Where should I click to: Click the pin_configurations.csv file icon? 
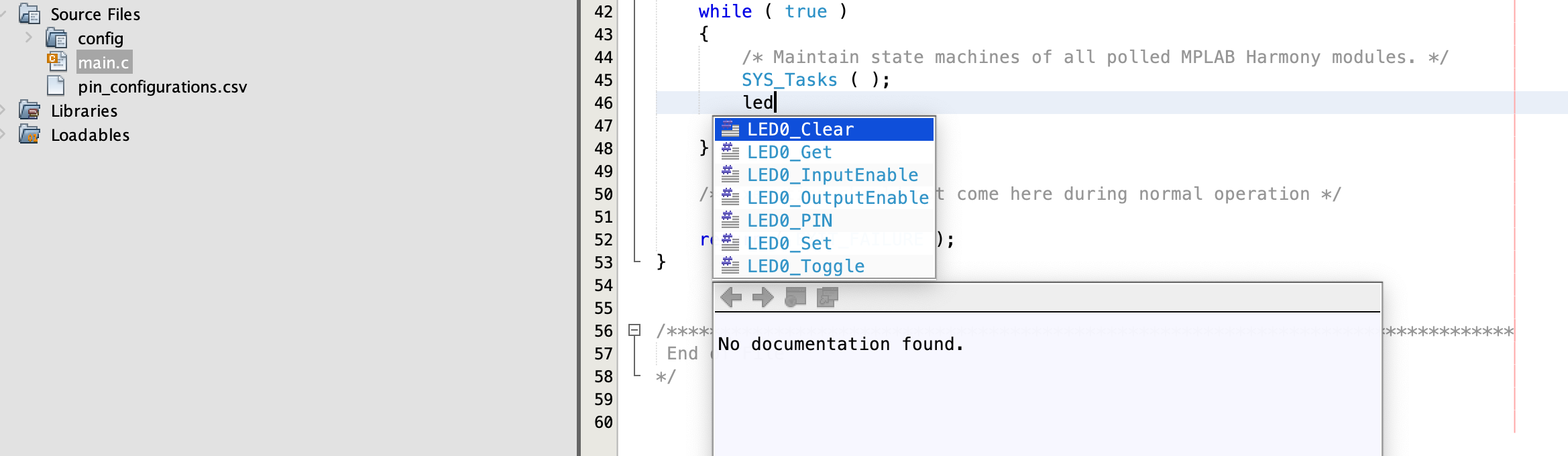pos(56,87)
